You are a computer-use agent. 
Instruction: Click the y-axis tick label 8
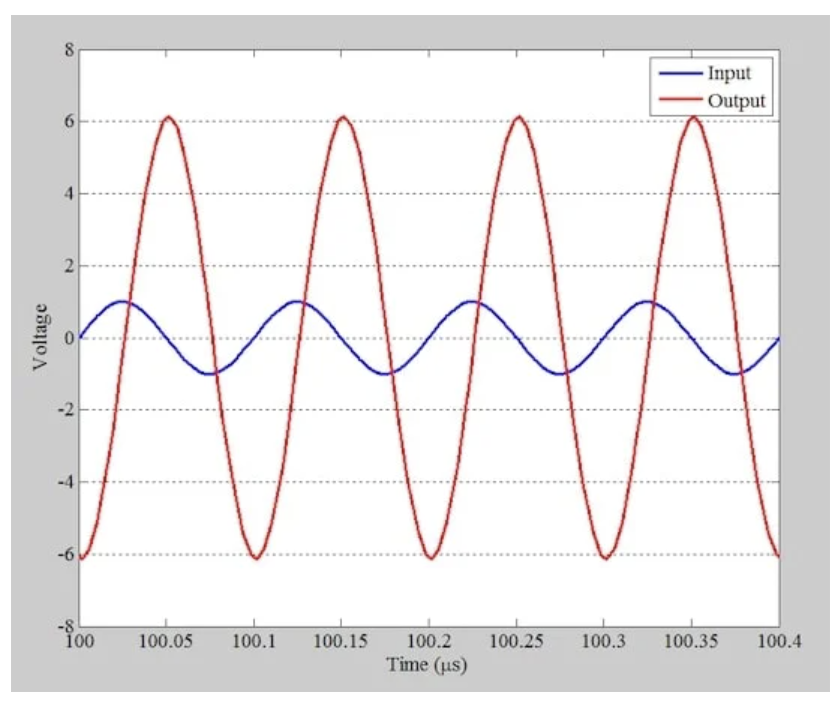click(x=69, y=50)
